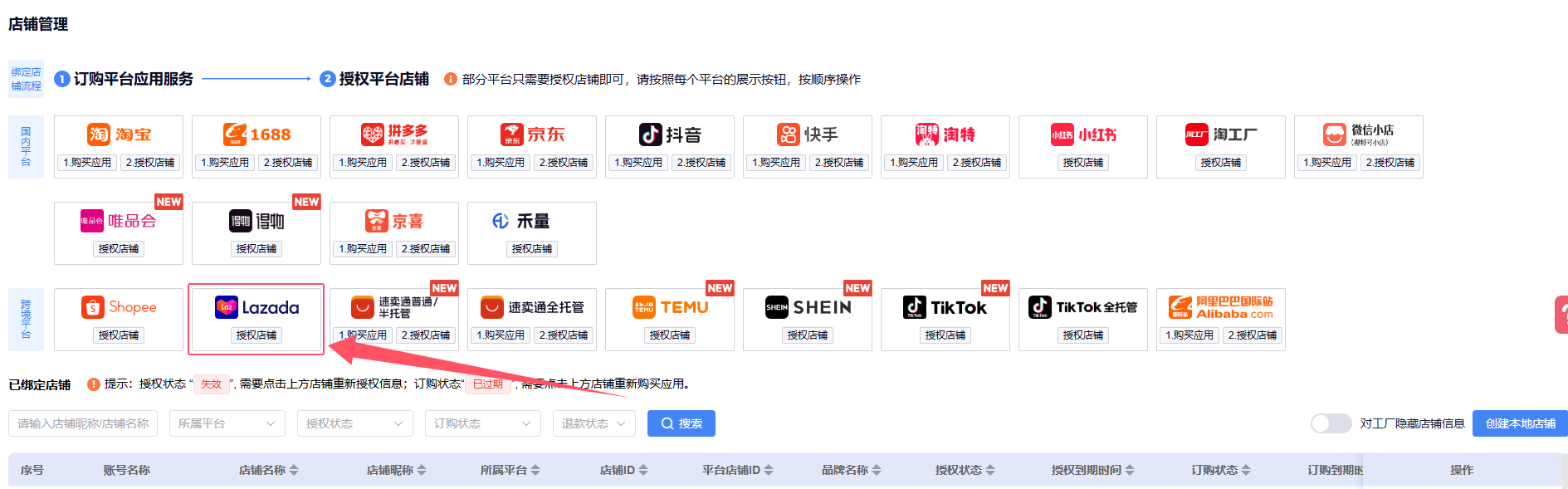
Task: Click the Shopee logo
Action: coord(119,307)
